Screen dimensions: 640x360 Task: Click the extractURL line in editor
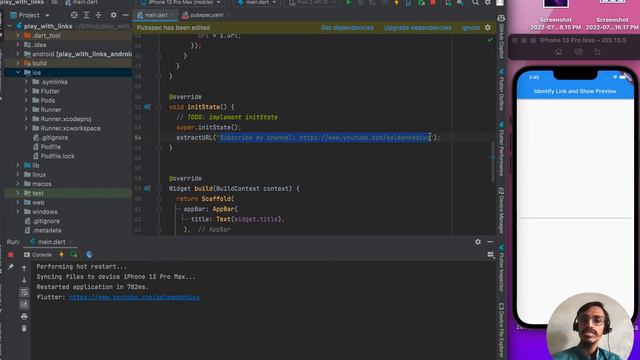coord(308,138)
